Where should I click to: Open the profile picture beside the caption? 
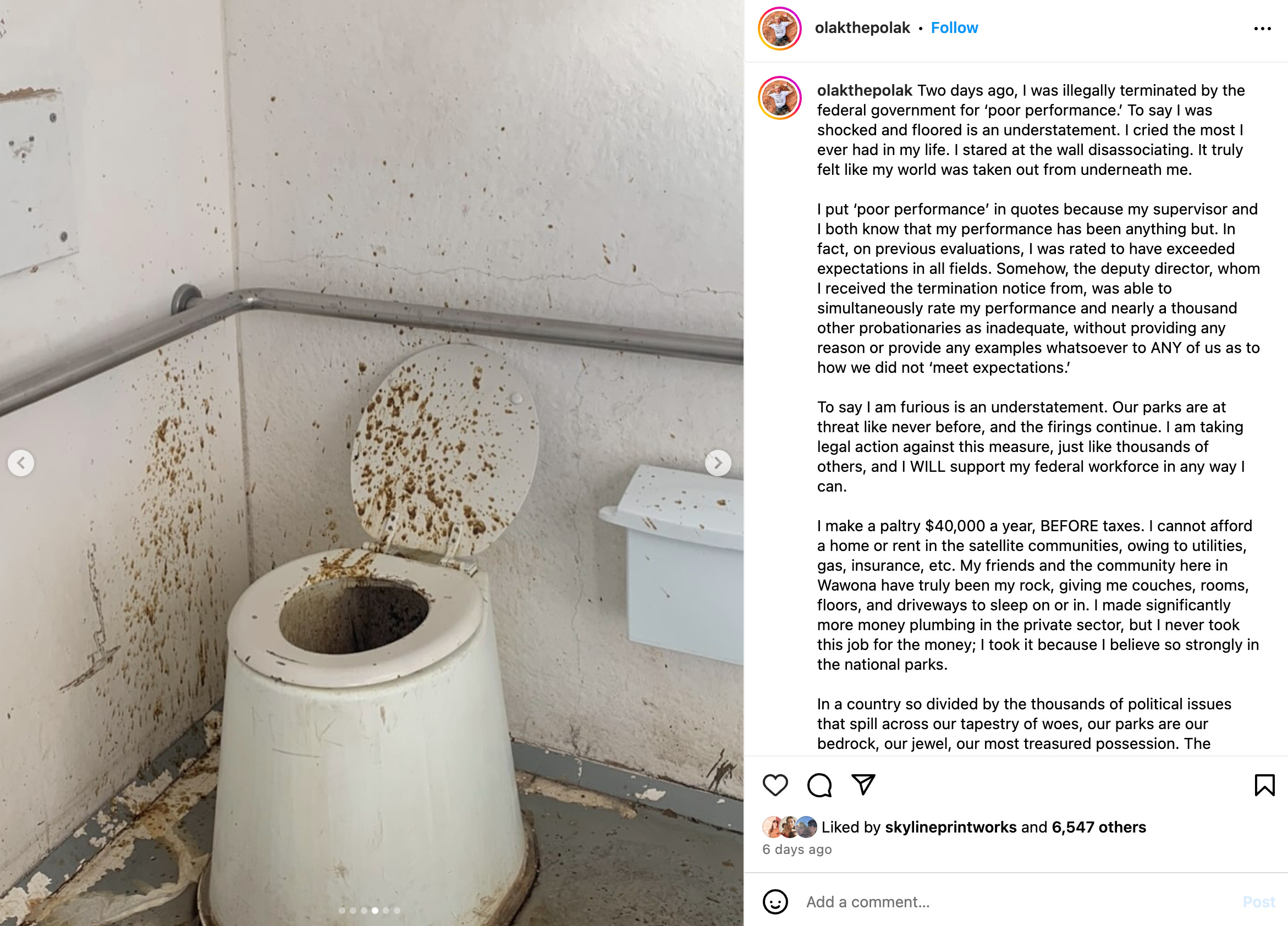tap(780, 98)
